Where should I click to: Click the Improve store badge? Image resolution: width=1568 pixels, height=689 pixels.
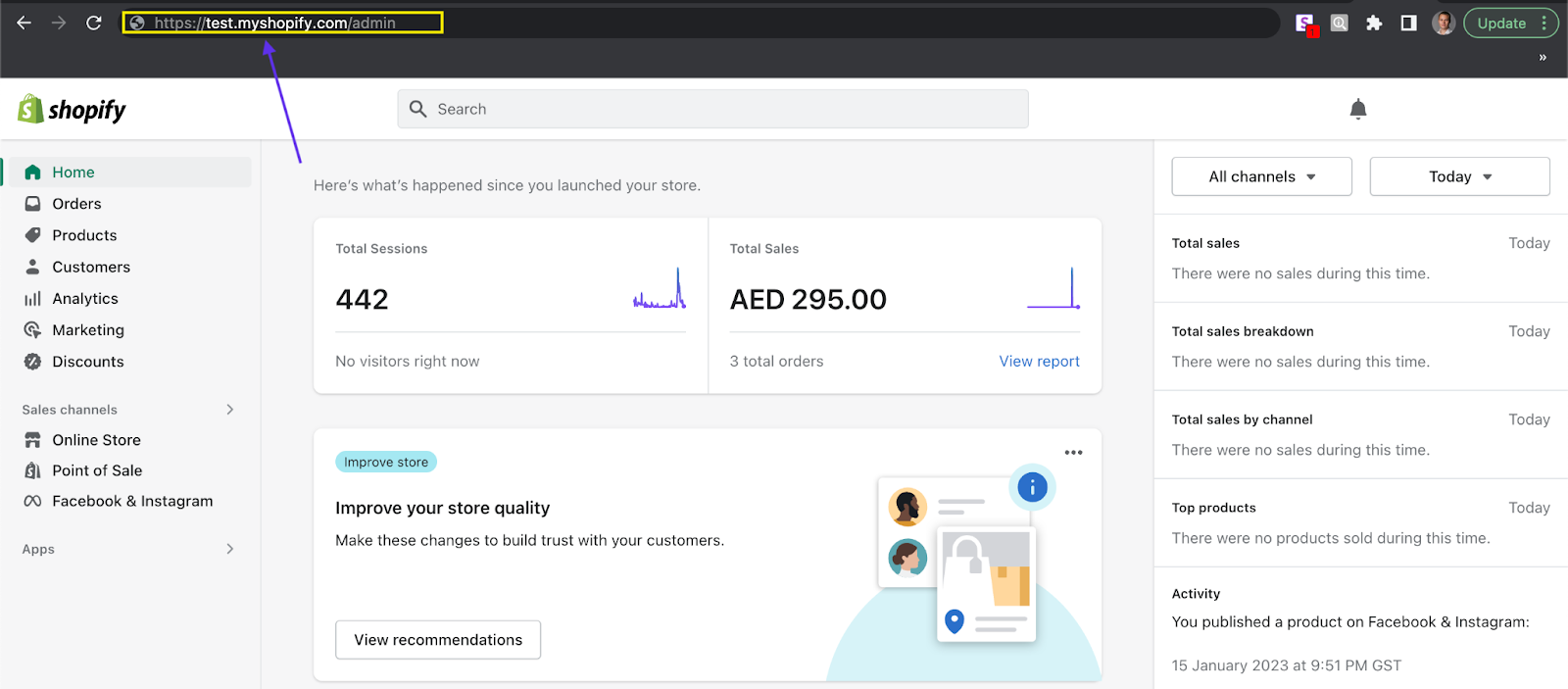click(386, 462)
